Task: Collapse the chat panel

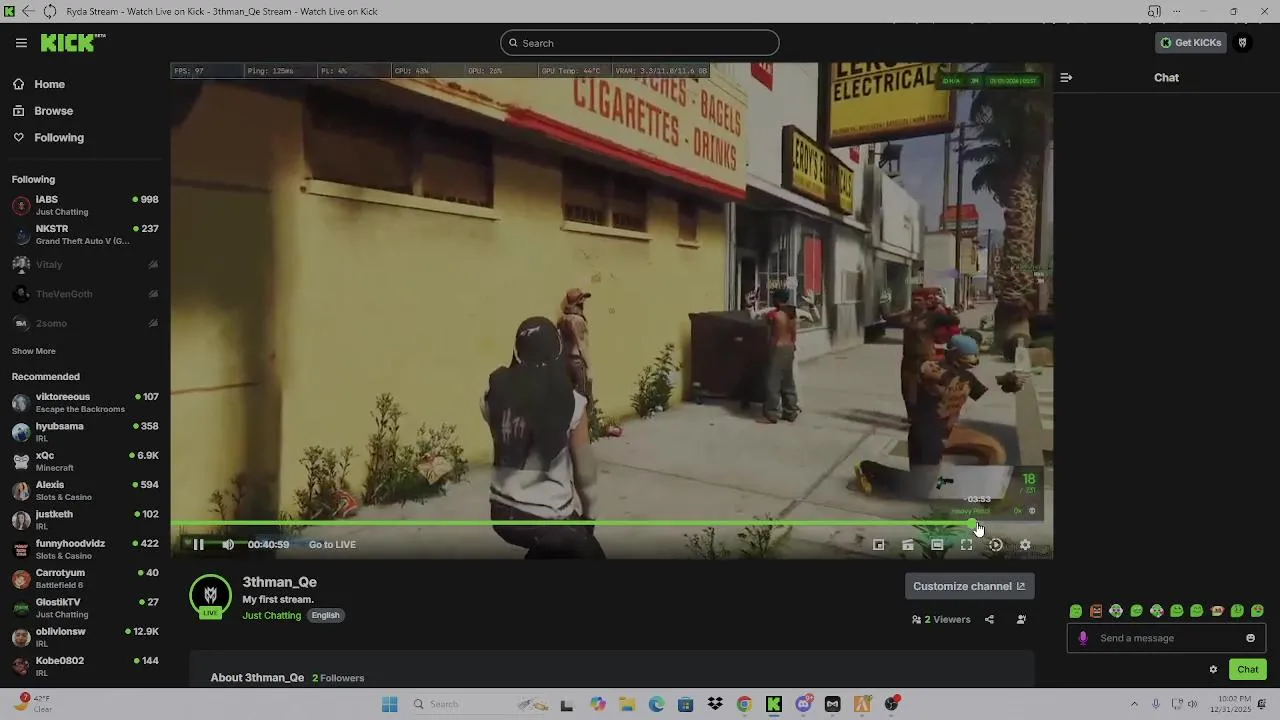Action: click(x=1066, y=78)
